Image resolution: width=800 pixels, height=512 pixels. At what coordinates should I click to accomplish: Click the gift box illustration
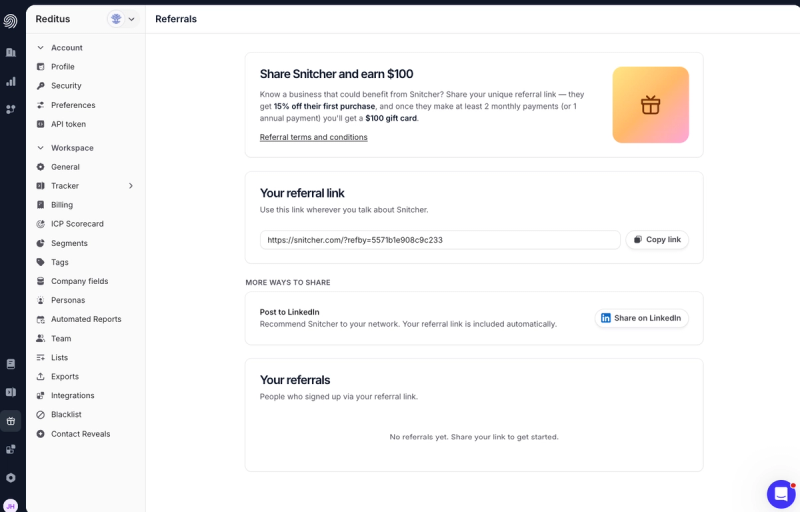click(x=651, y=105)
